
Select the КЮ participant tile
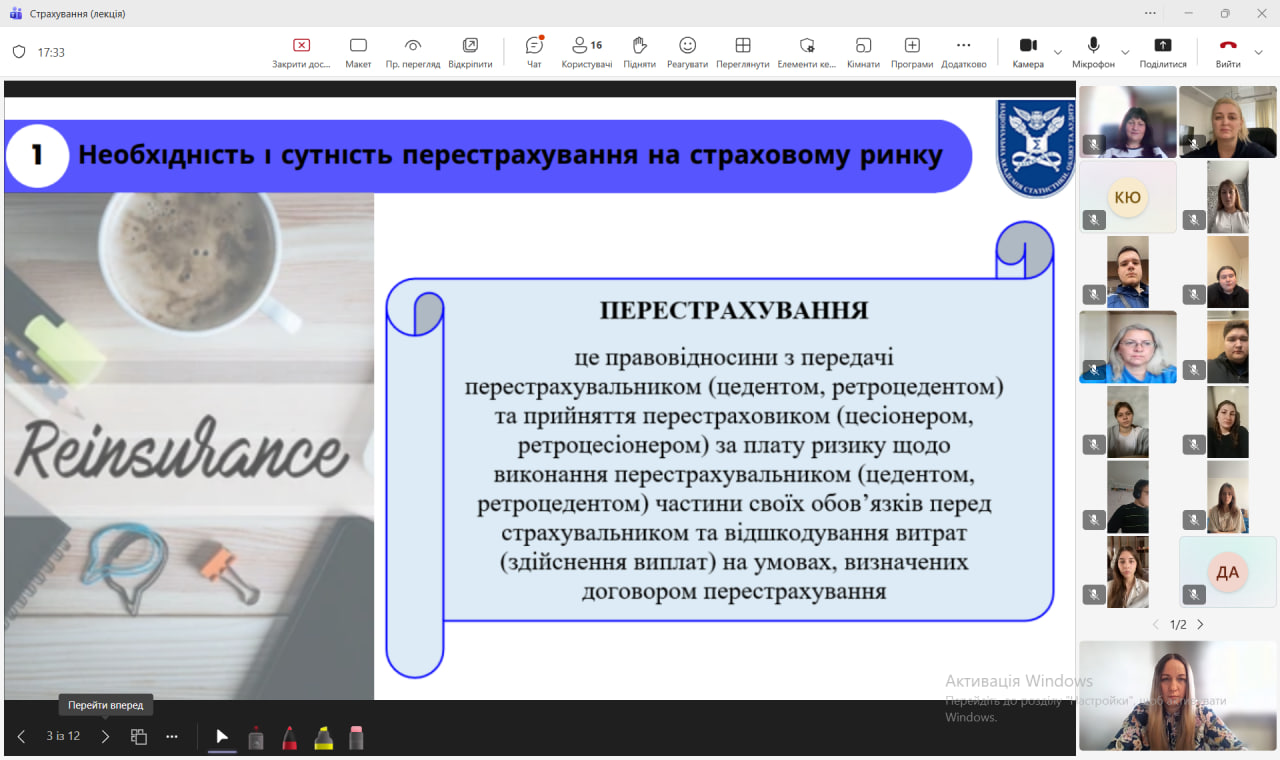pos(1127,197)
